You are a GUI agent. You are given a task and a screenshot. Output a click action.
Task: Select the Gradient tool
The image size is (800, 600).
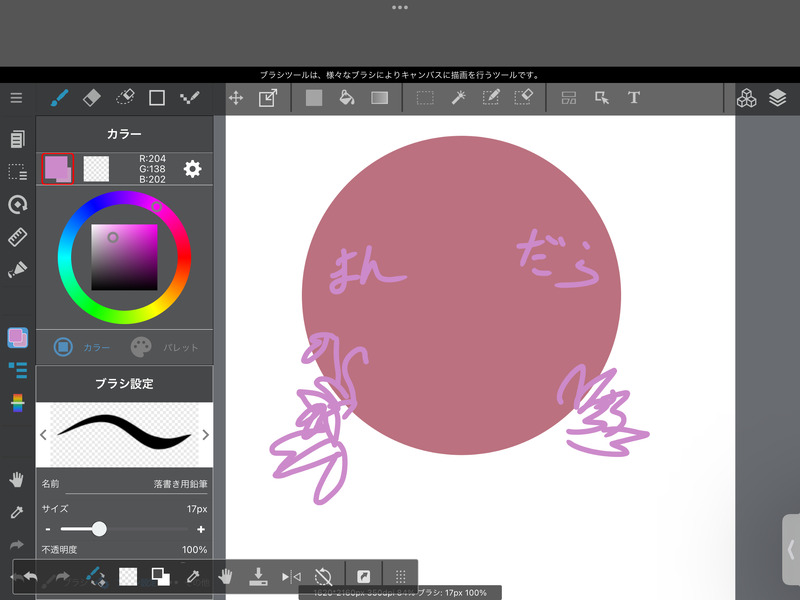tap(380, 97)
